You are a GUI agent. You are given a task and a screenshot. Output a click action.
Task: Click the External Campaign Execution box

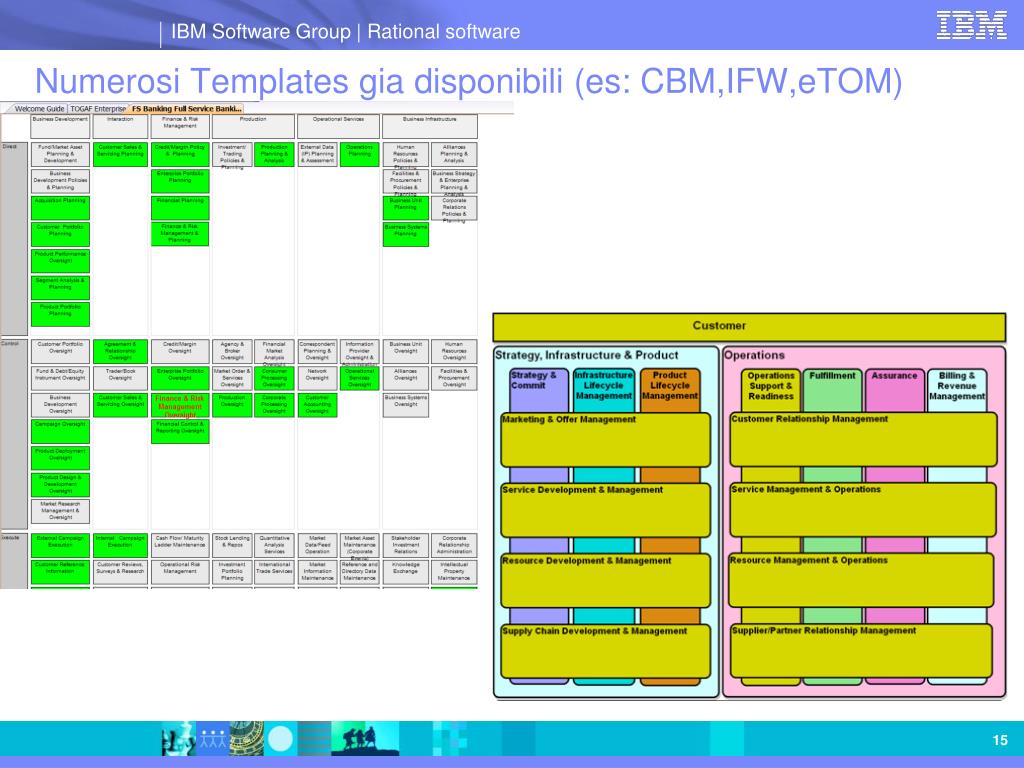pyautogui.click(x=60, y=545)
